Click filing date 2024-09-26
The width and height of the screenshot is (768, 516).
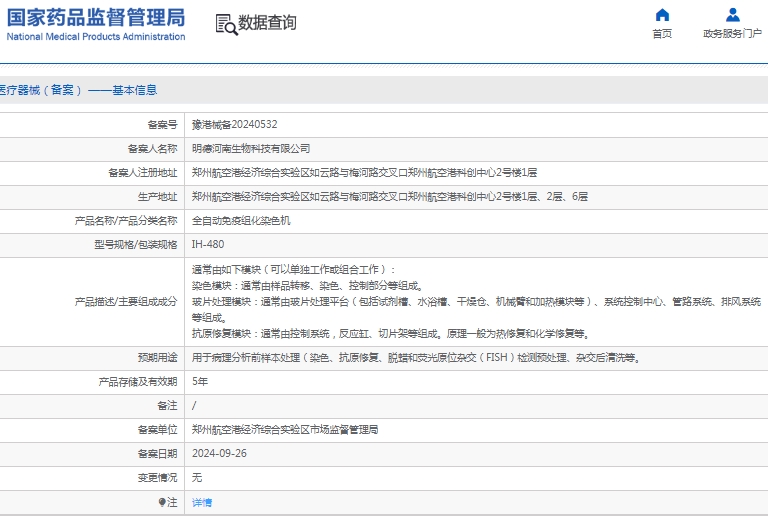coord(219,454)
